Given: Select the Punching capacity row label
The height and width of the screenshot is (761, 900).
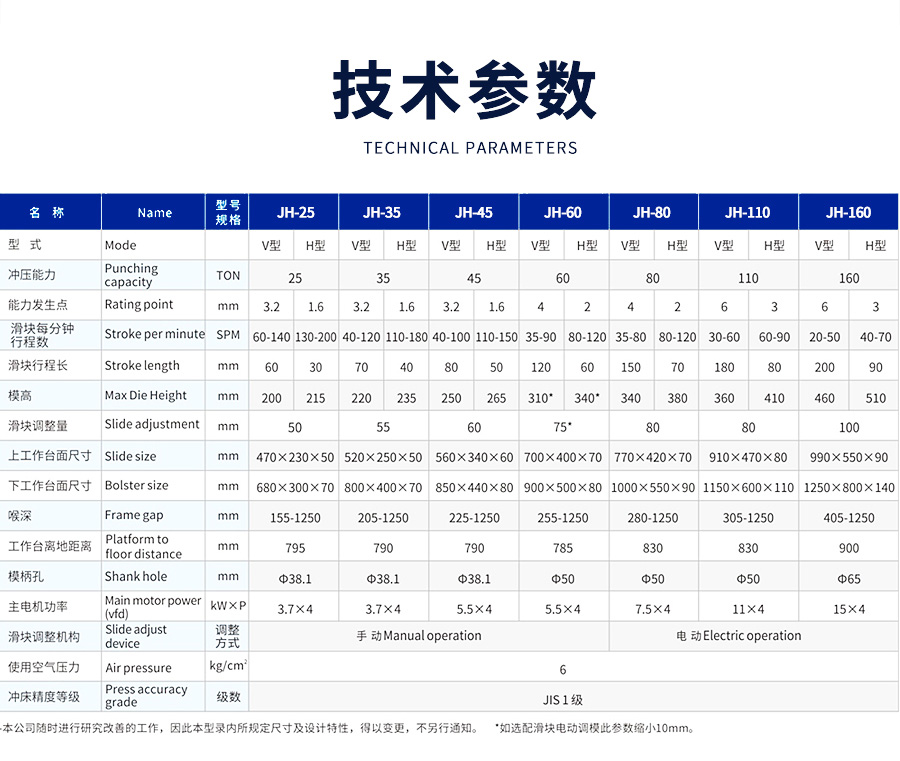Looking at the screenshot, I should 135,274.
